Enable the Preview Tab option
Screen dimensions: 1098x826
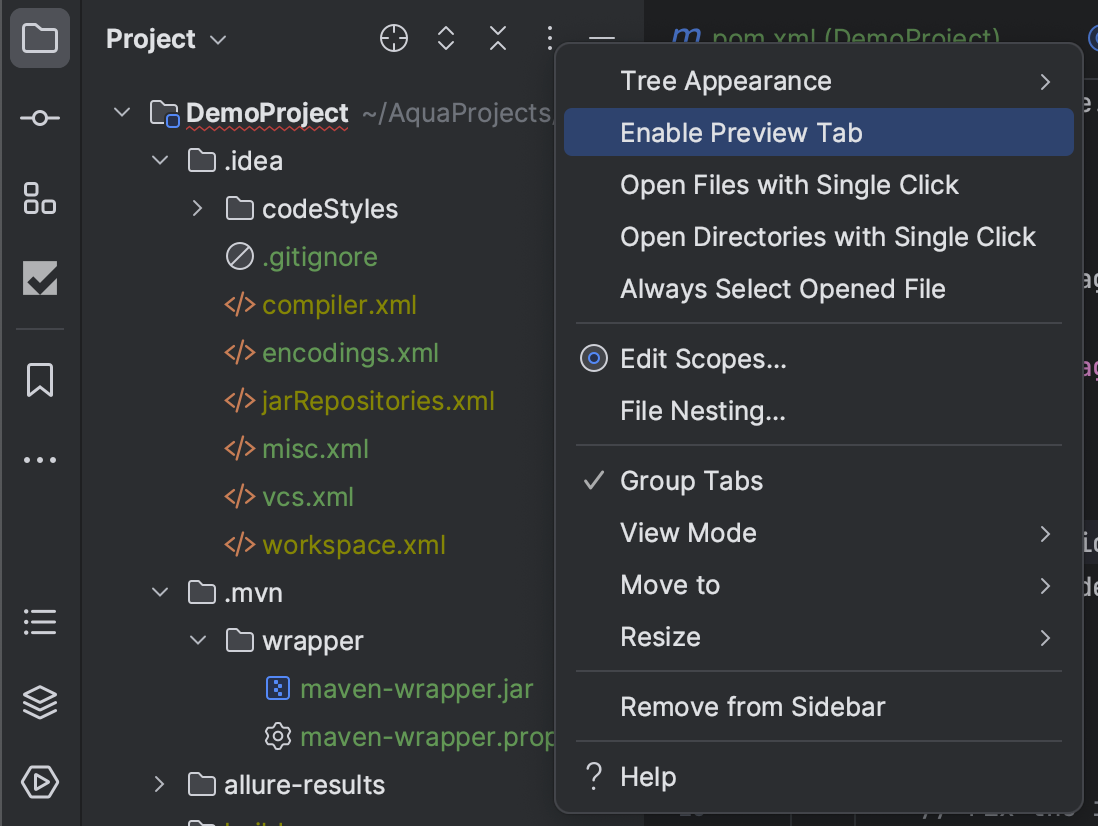pos(741,133)
